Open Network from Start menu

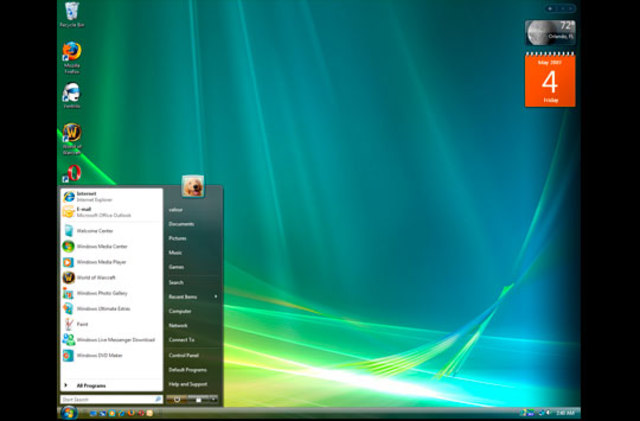coord(178,325)
